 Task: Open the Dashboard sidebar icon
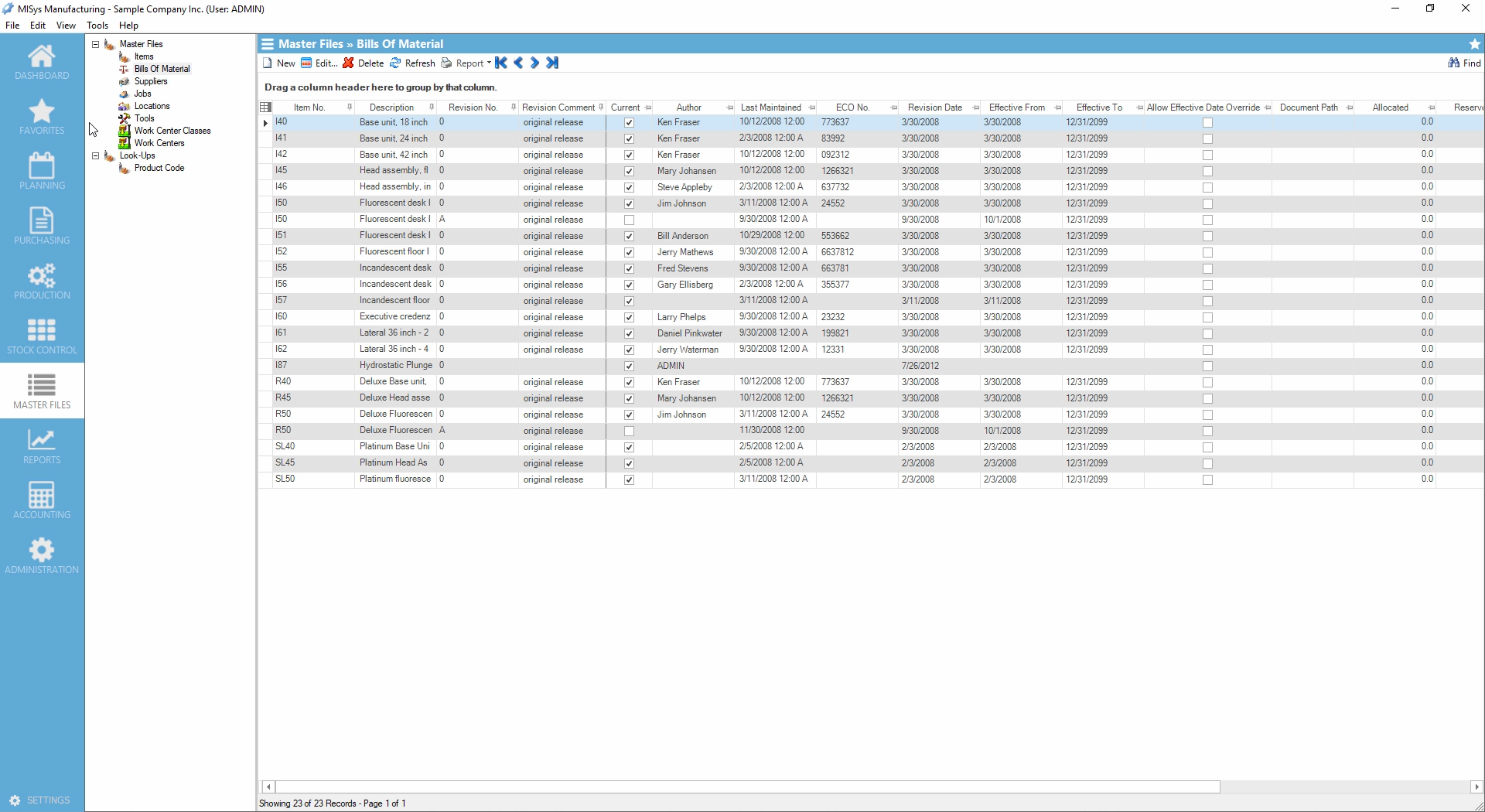(x=42, y=62)
